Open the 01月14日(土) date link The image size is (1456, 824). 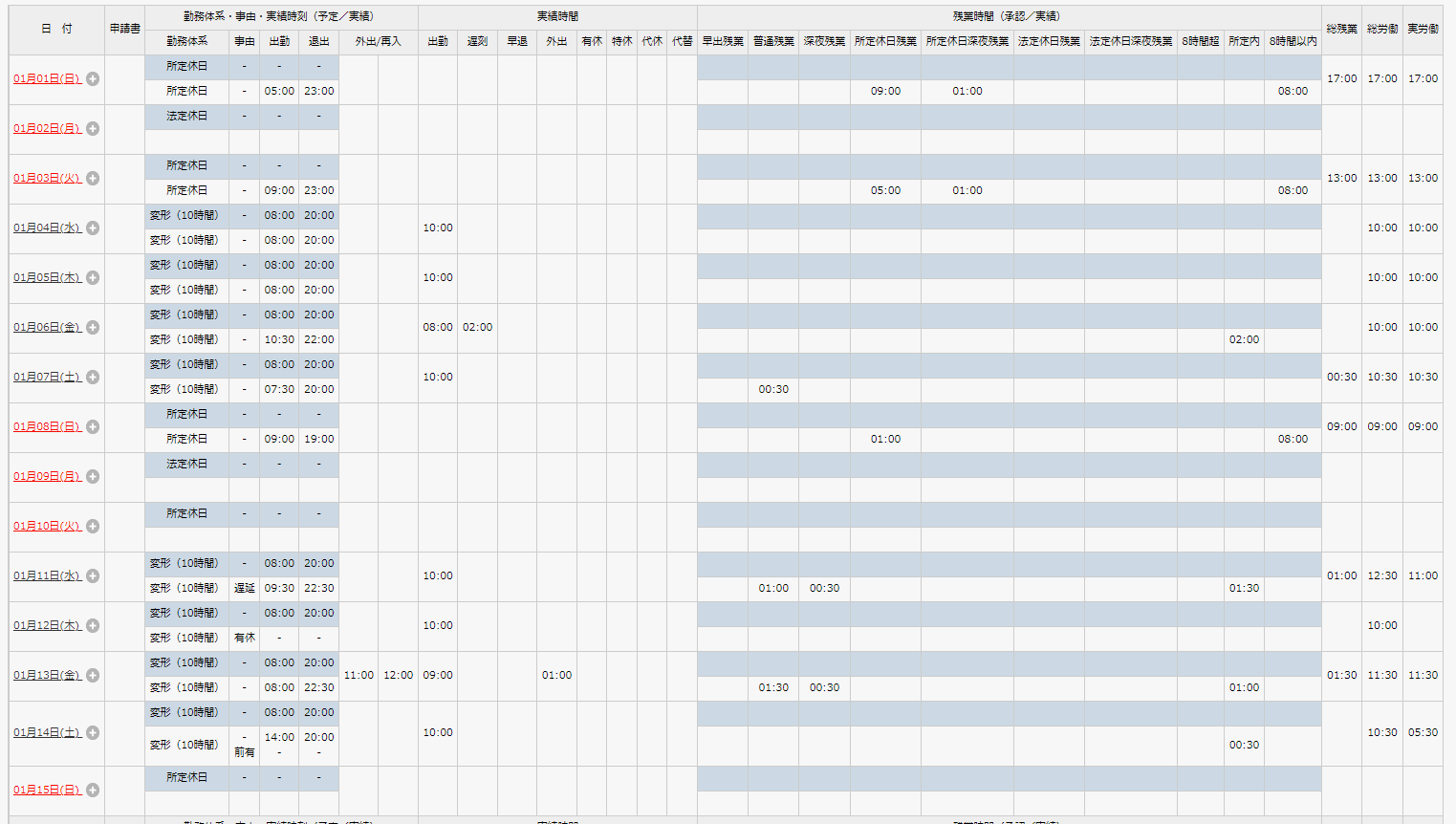click(47, 733)
